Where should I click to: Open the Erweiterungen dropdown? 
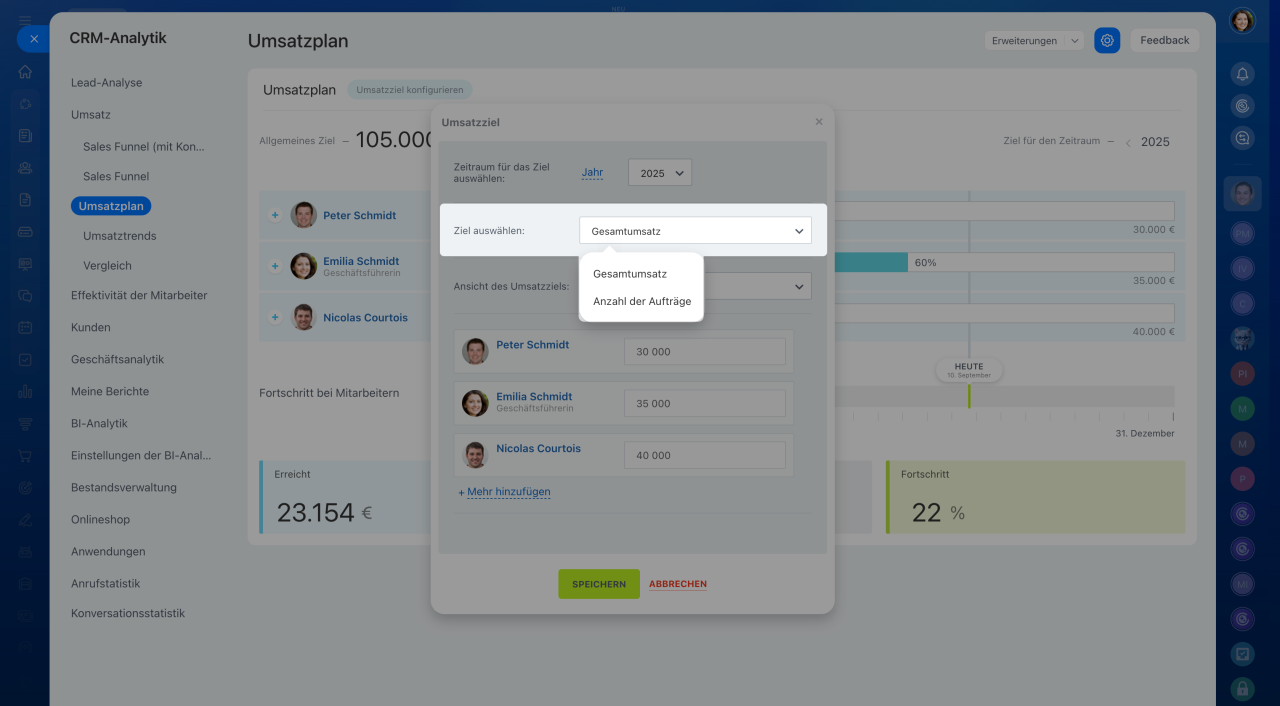[1034, 41]
